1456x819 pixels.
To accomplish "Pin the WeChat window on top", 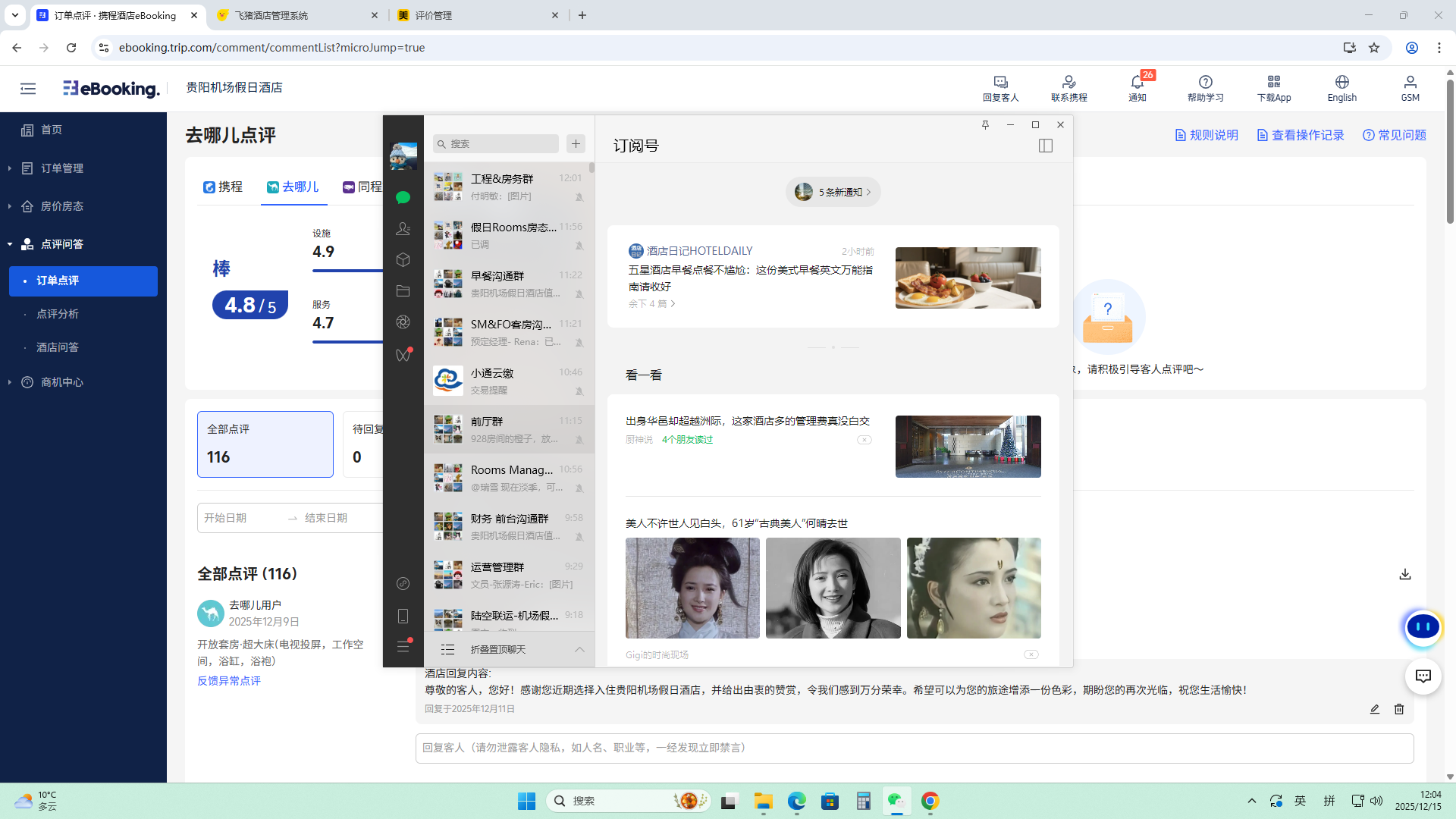I will [x=985, y=125].
